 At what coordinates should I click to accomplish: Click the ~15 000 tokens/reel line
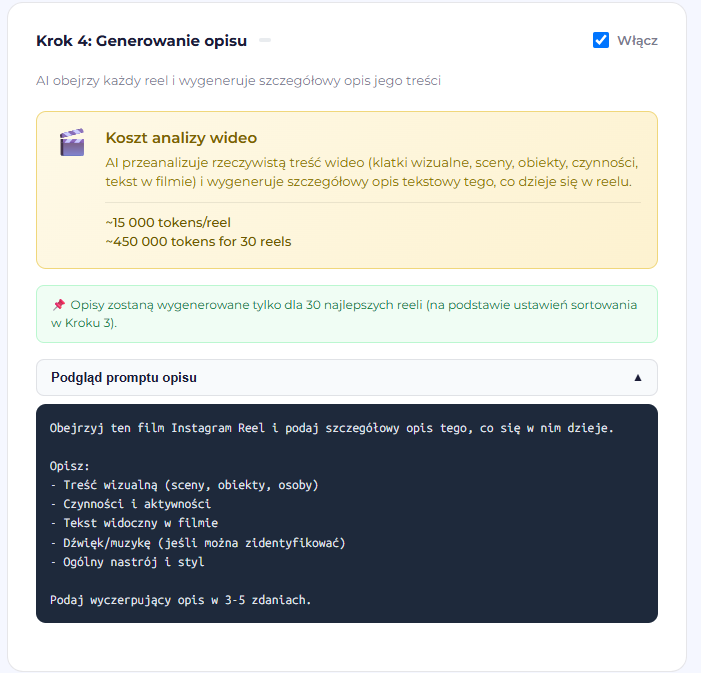pos(168,222)
